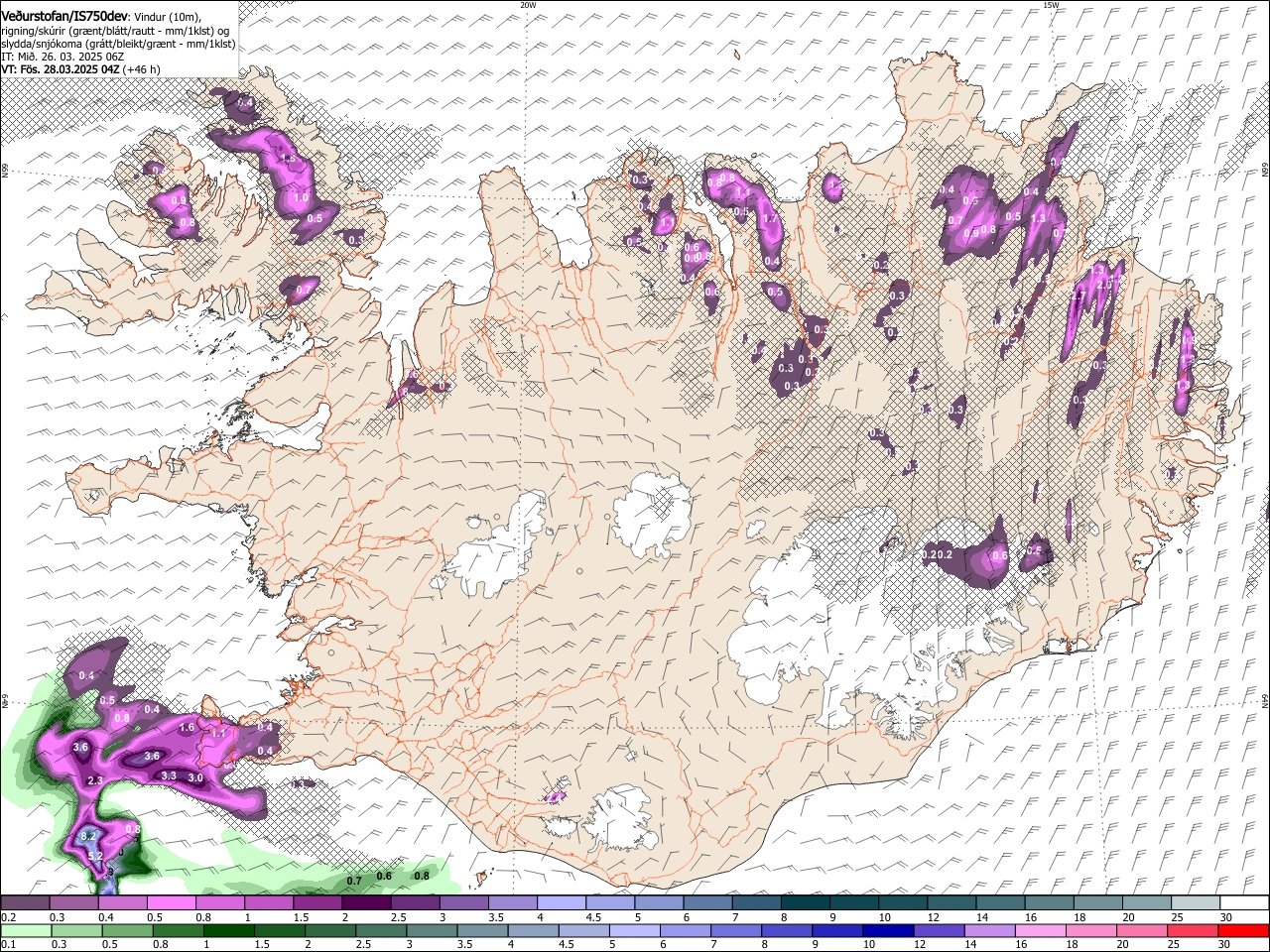
Task: Click the 0.7 value on the green rain area
Action: pos(354,881)
